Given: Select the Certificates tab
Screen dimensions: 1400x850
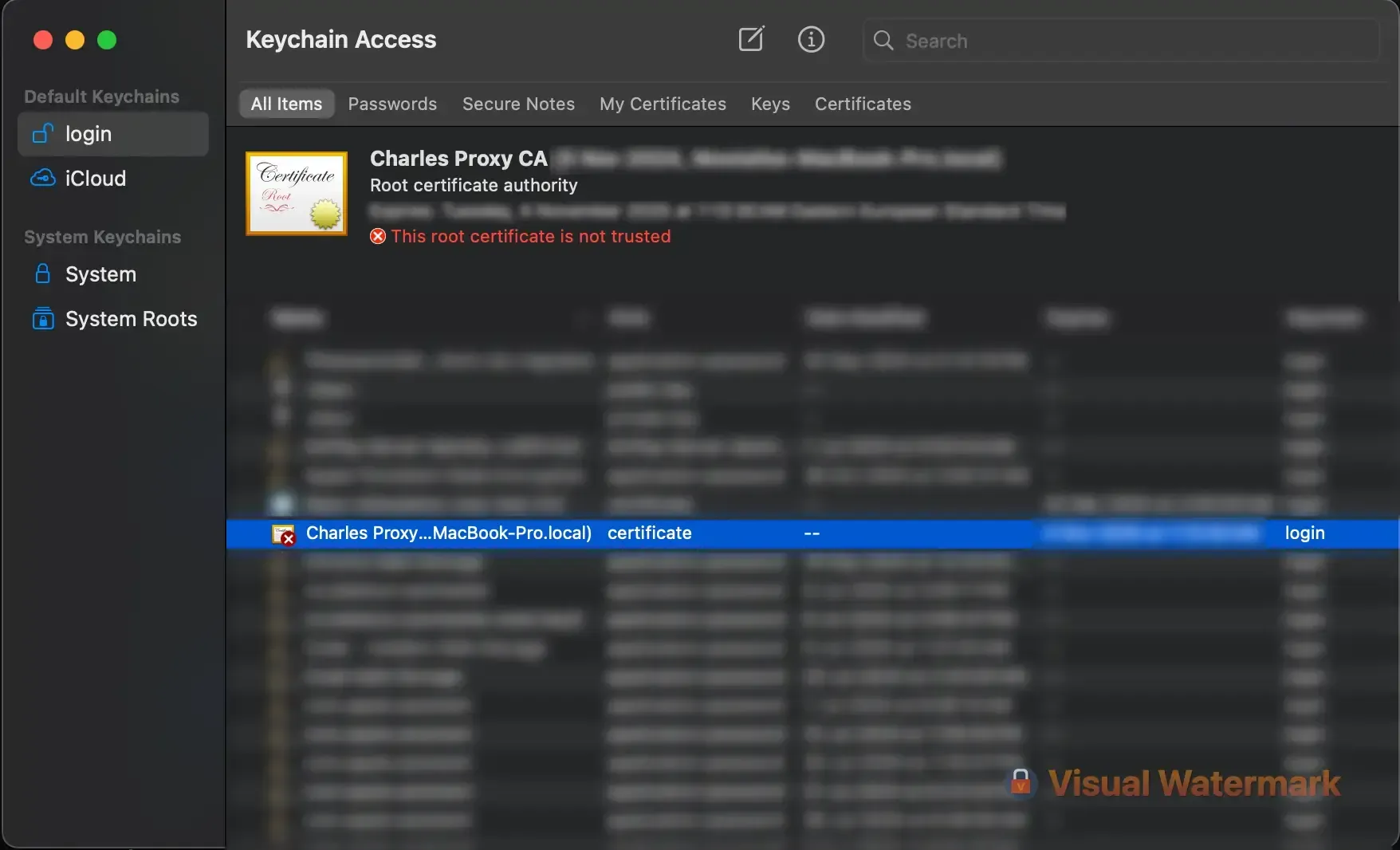Looking at the screenshot, I should click(x=862, y=104).
